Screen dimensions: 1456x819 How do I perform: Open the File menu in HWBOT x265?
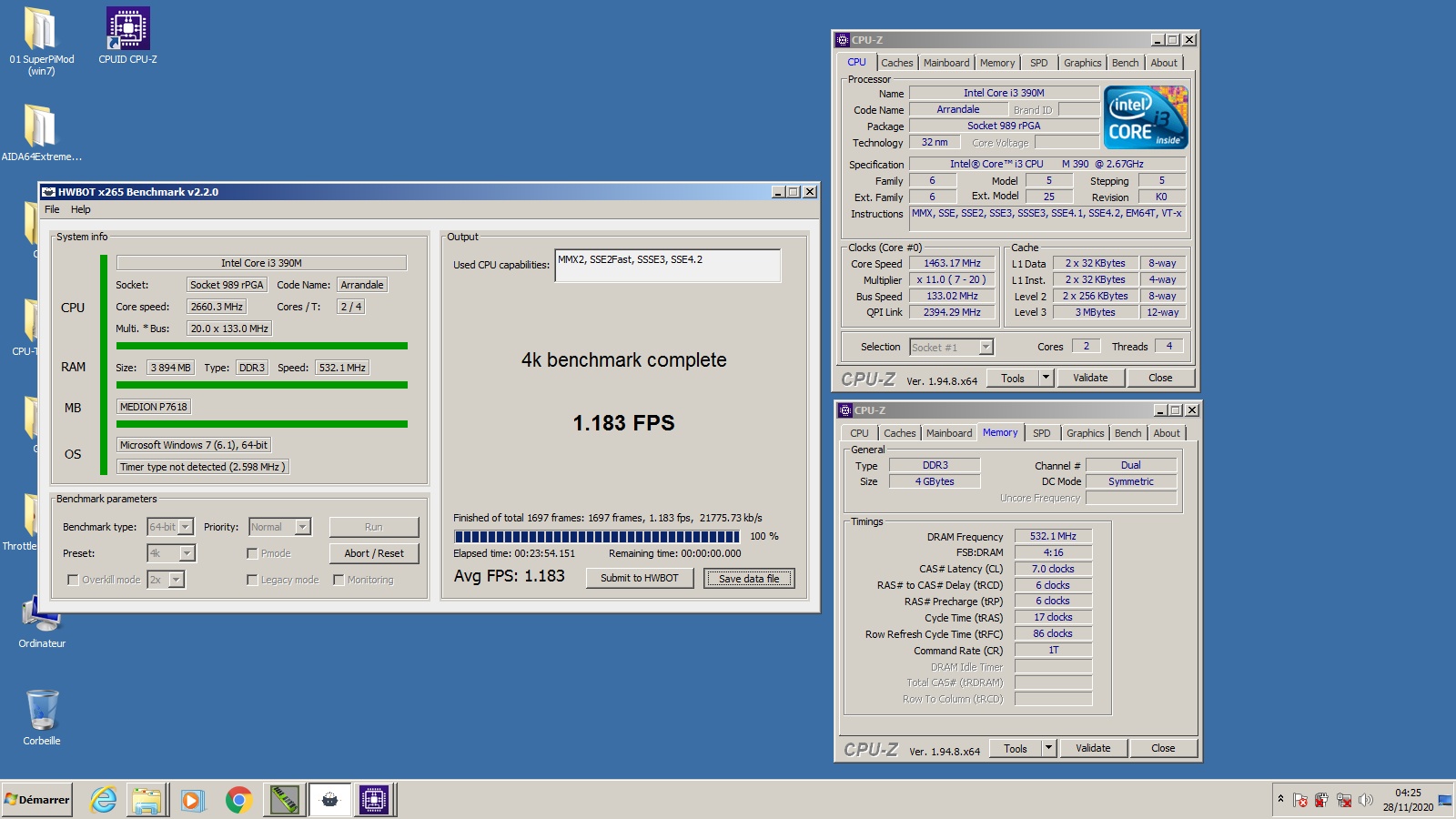pyautogui.click(x=52, y=209)
